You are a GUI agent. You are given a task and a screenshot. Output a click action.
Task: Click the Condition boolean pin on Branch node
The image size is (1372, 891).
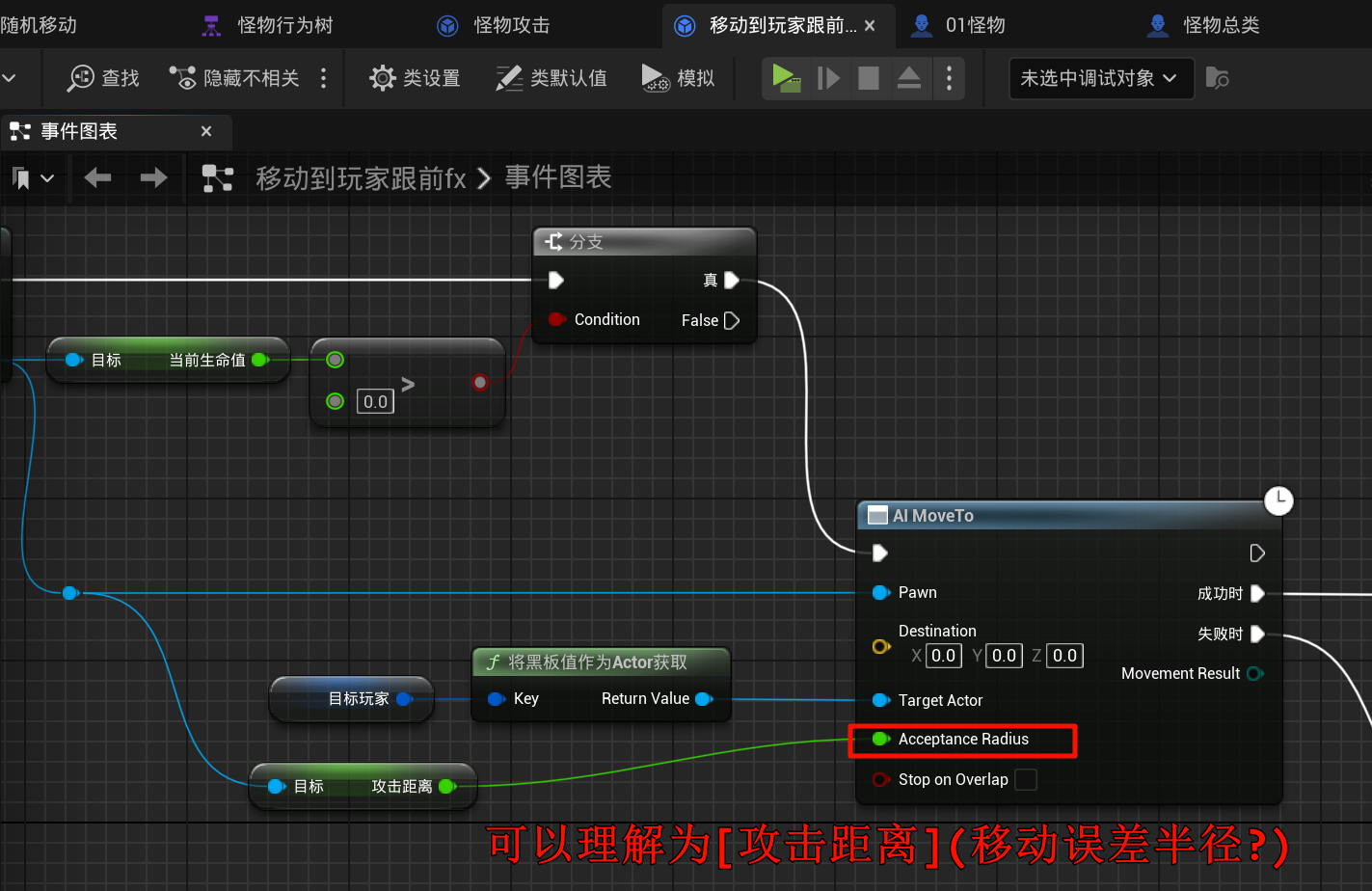pyautogui.click(x=556, y=319)
